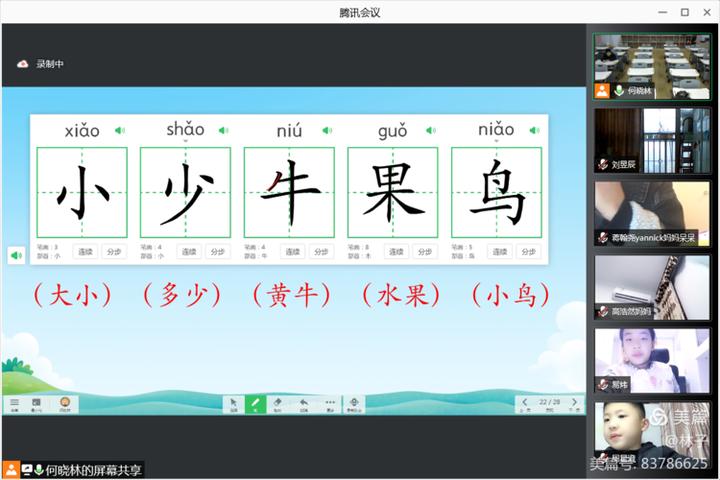Play pronunciation audio for xiǎo

[x=120, y=130]
